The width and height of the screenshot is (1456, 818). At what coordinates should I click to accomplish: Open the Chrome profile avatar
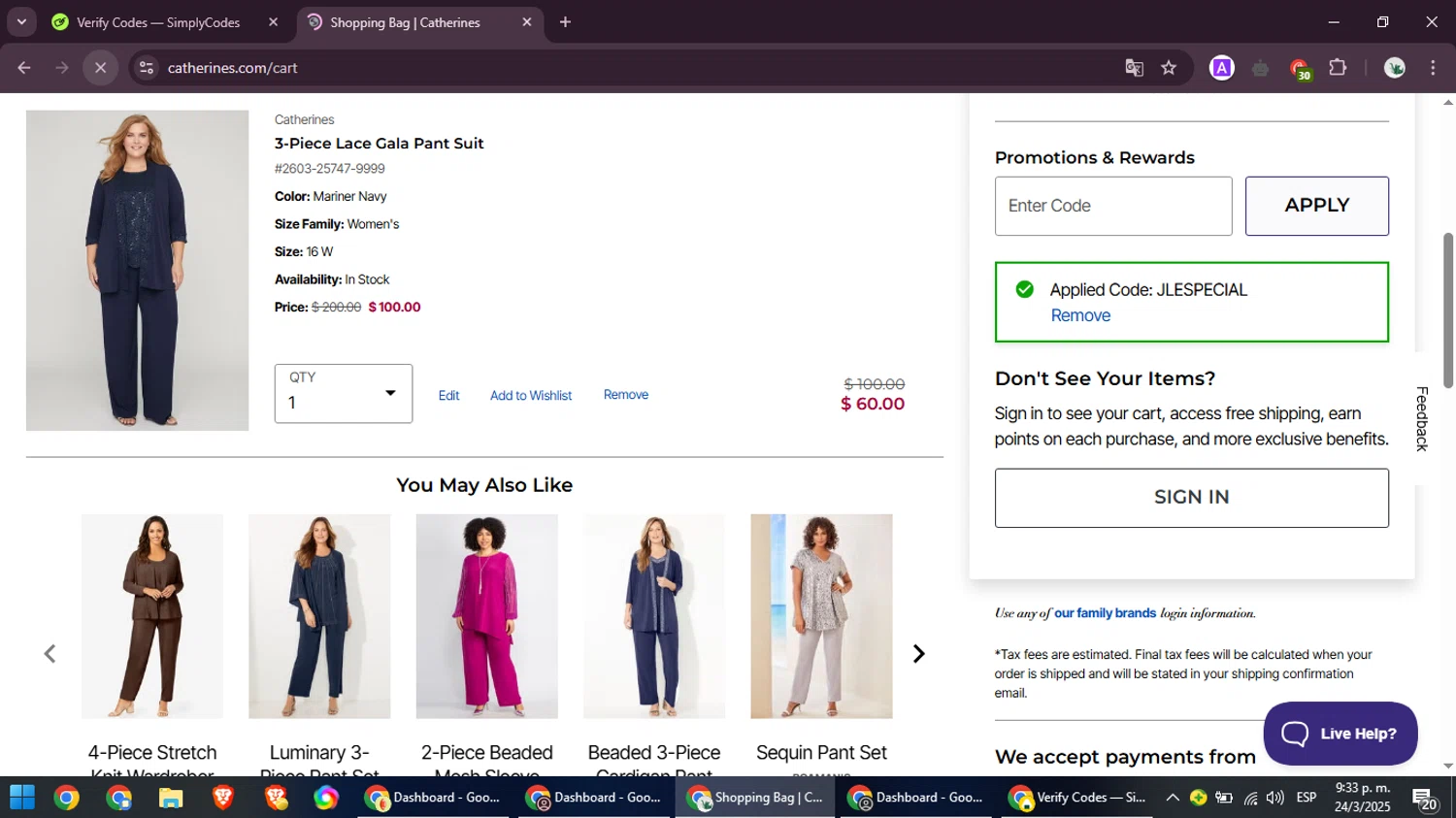[1395, 68]
